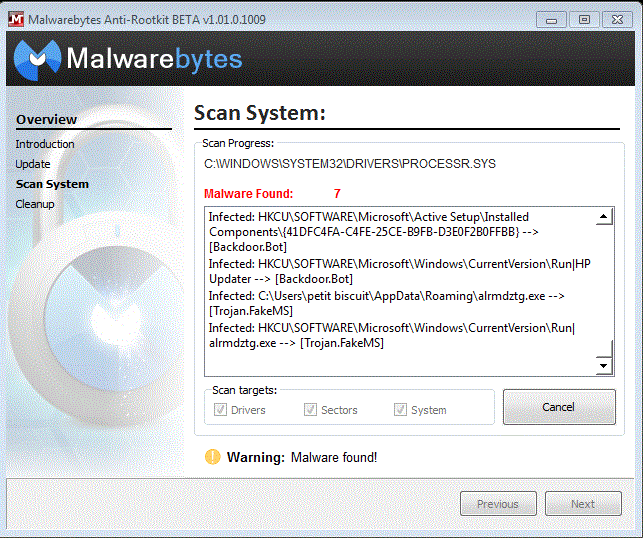This screenshot has width=643, height=538.
Task: Click the Malwarebytes logo in the header banner
Action: 128,59
